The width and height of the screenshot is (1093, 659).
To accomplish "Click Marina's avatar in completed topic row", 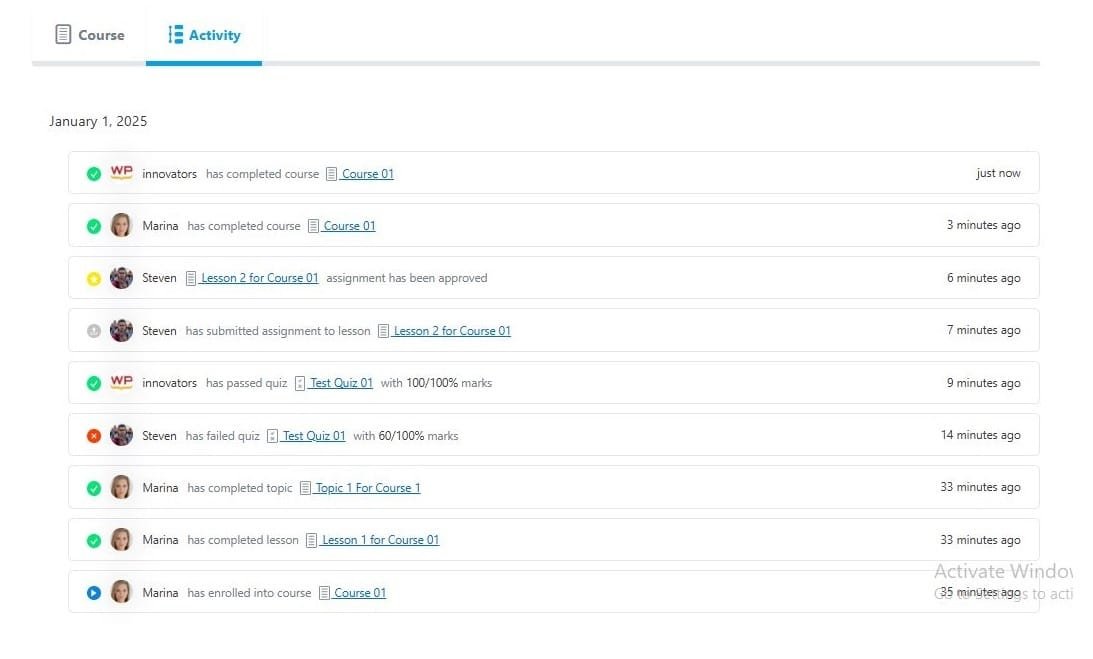I will click(x=121, y=487).
